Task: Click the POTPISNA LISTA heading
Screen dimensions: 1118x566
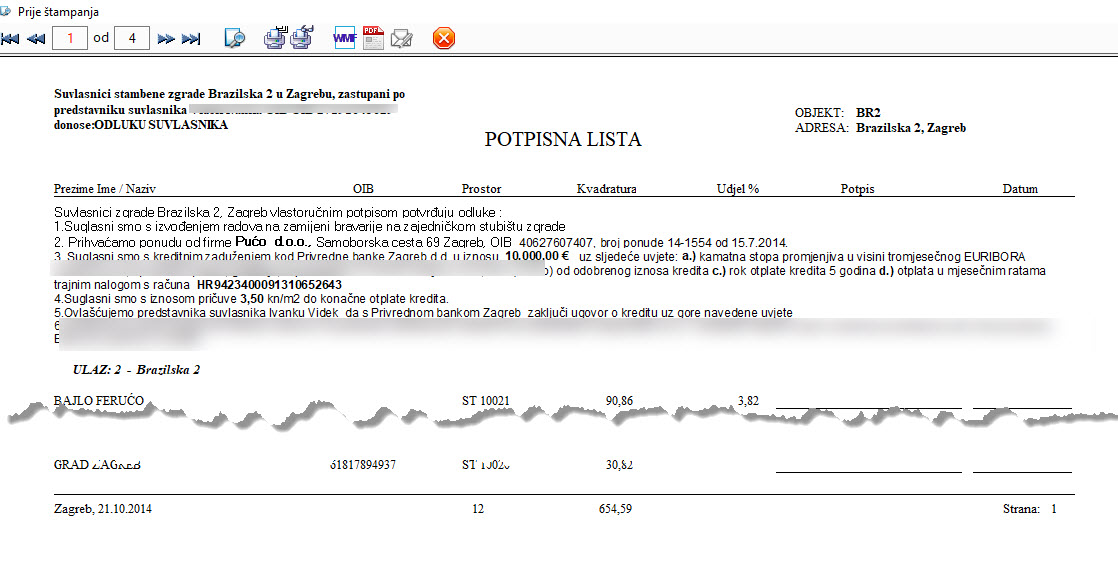Action: [563, 140]
